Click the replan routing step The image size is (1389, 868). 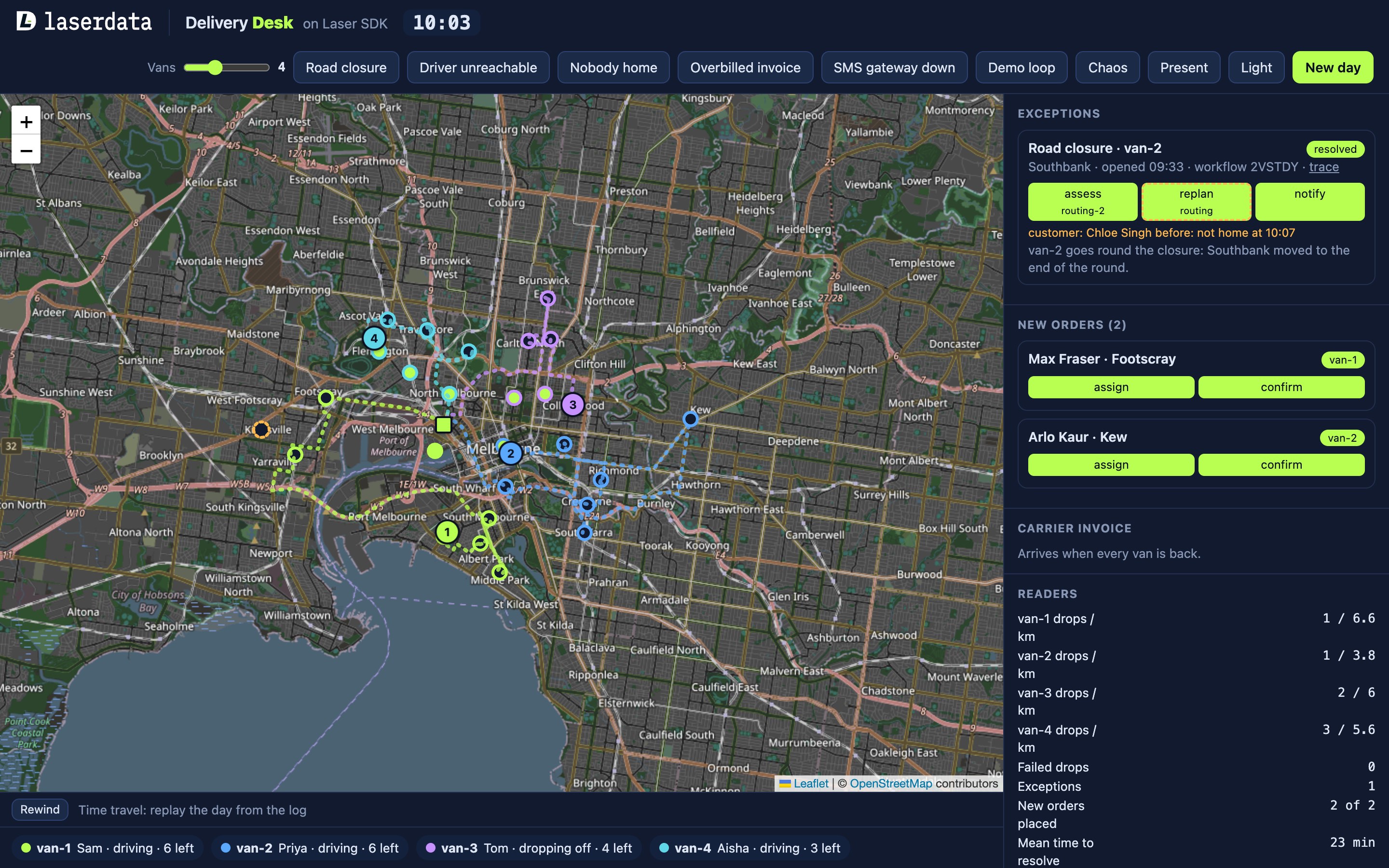tap(1196, 202)
